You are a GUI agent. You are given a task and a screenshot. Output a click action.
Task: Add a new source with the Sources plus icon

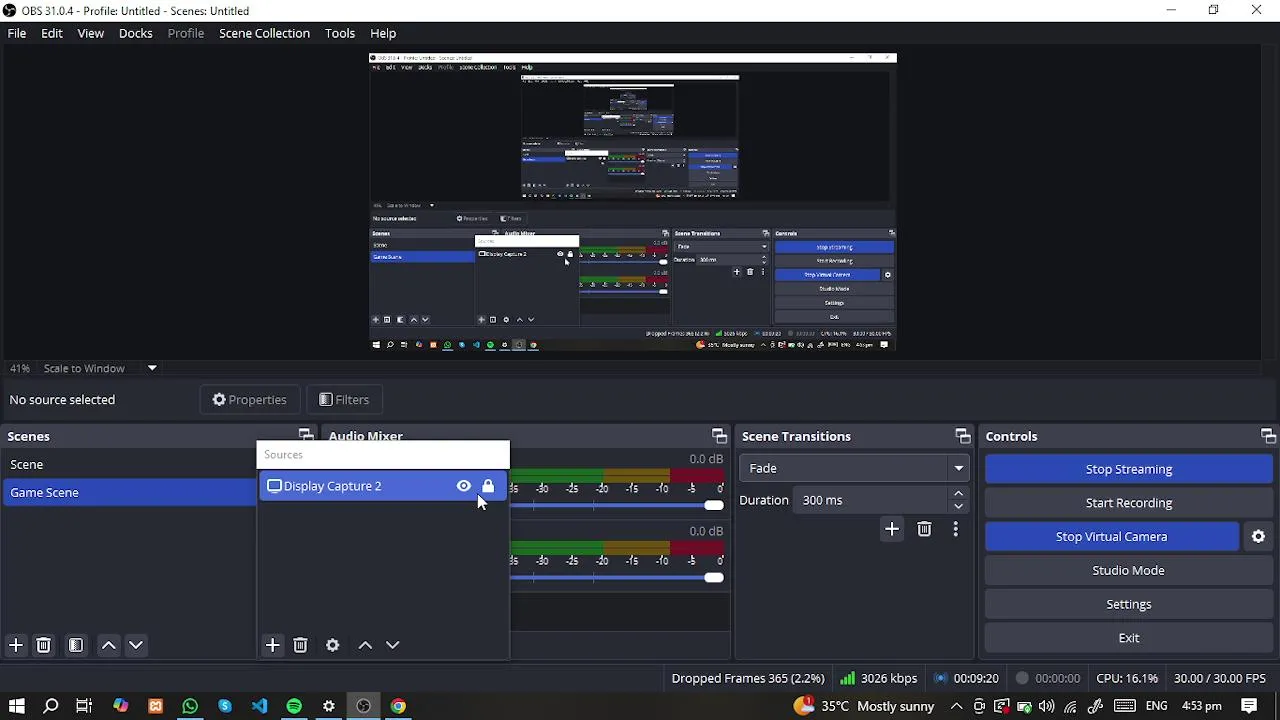coord(272,645)
